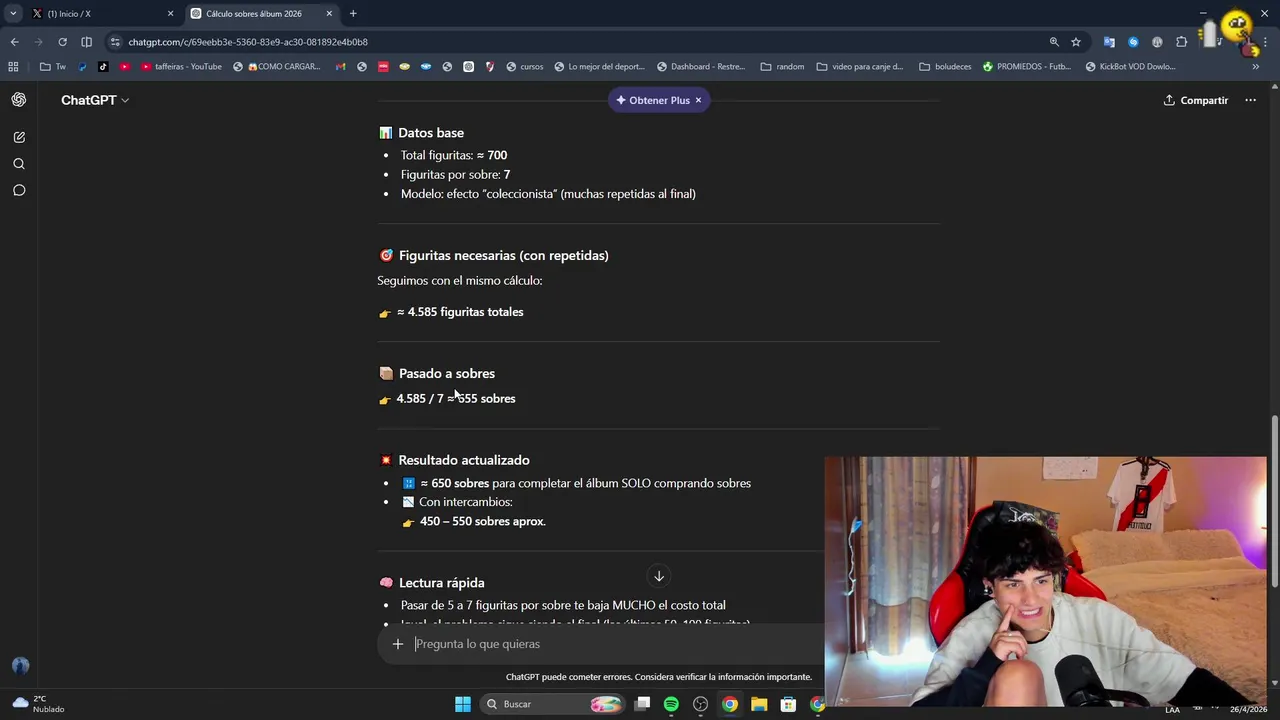Open a new browser tab
The height and width of the screenshot is (720, 1280).
coord(353,14)
